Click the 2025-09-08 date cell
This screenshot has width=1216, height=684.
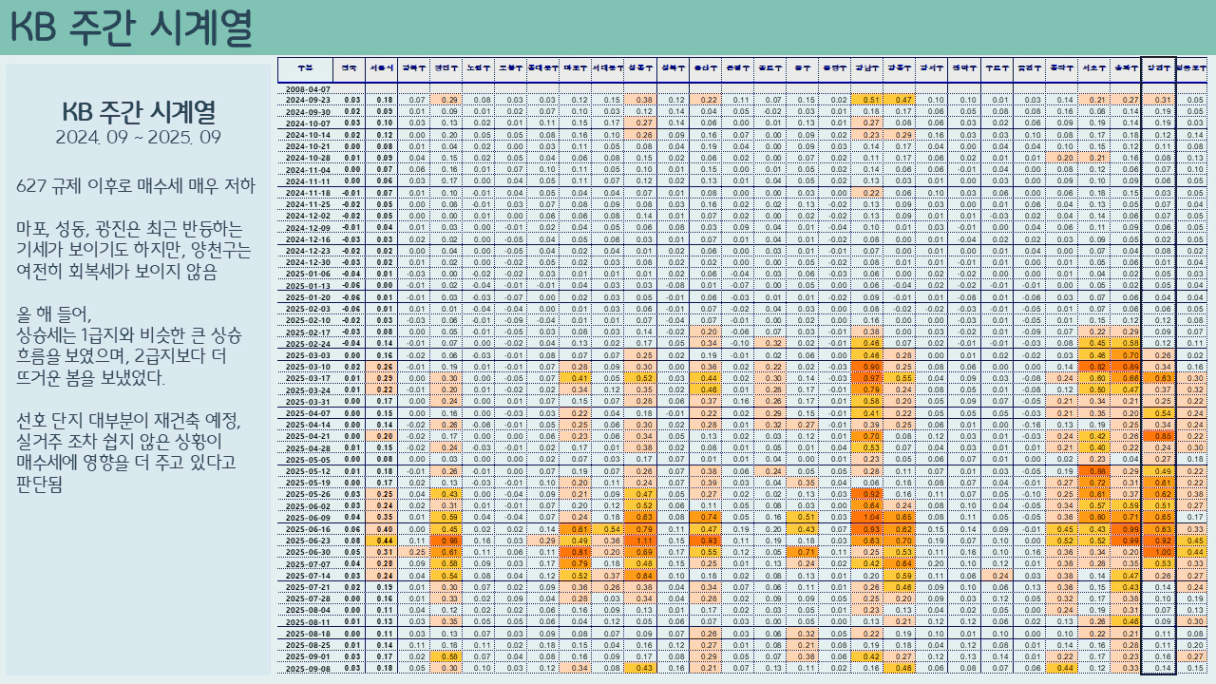coord(308,667)
